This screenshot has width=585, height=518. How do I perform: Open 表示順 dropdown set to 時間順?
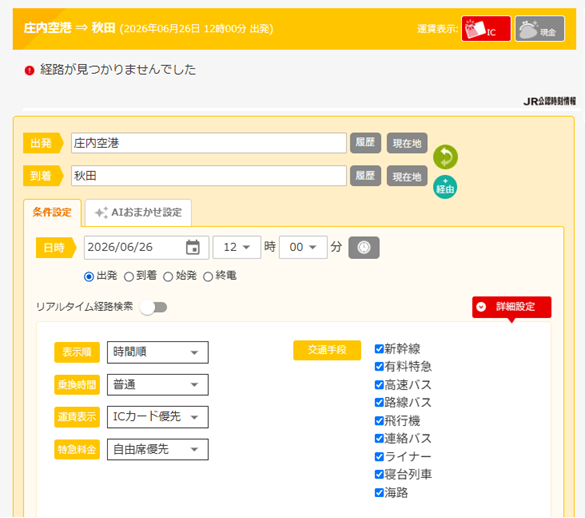click(x=157, y=352)
